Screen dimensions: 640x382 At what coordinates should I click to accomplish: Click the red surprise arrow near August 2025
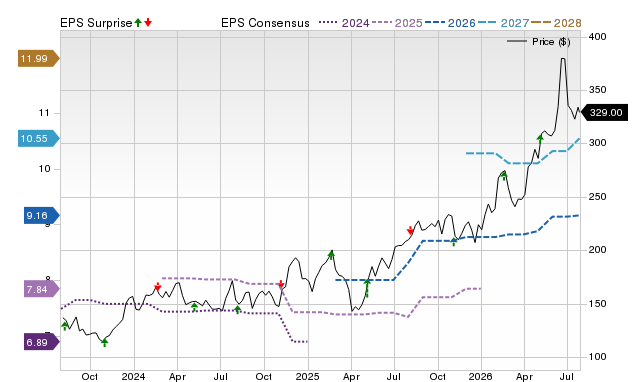click(410, 231)
